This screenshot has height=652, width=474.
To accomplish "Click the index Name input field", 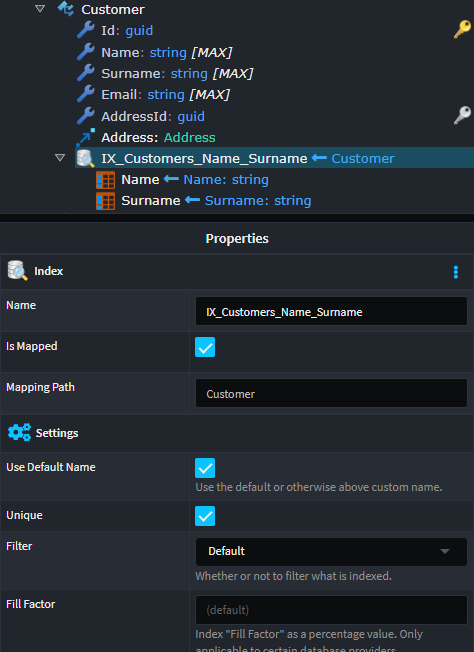I will 331,311.
